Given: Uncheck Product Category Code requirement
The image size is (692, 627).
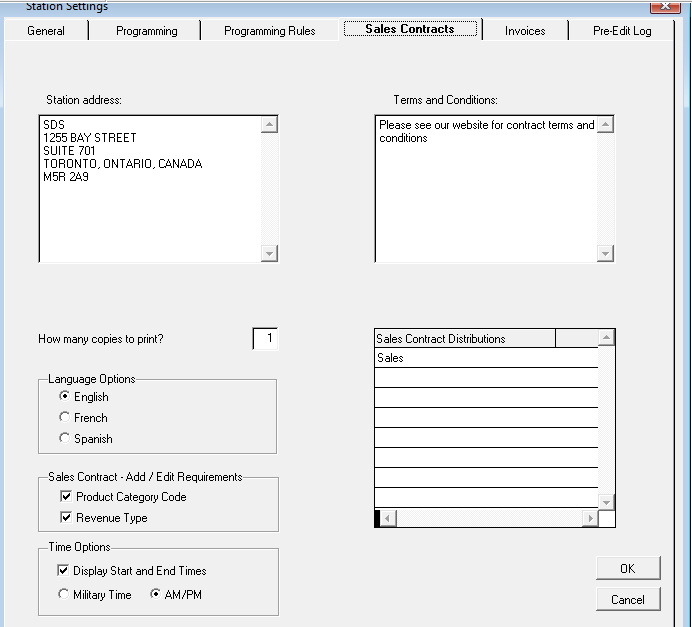Looking at the screenshot, I should point(66,497).
